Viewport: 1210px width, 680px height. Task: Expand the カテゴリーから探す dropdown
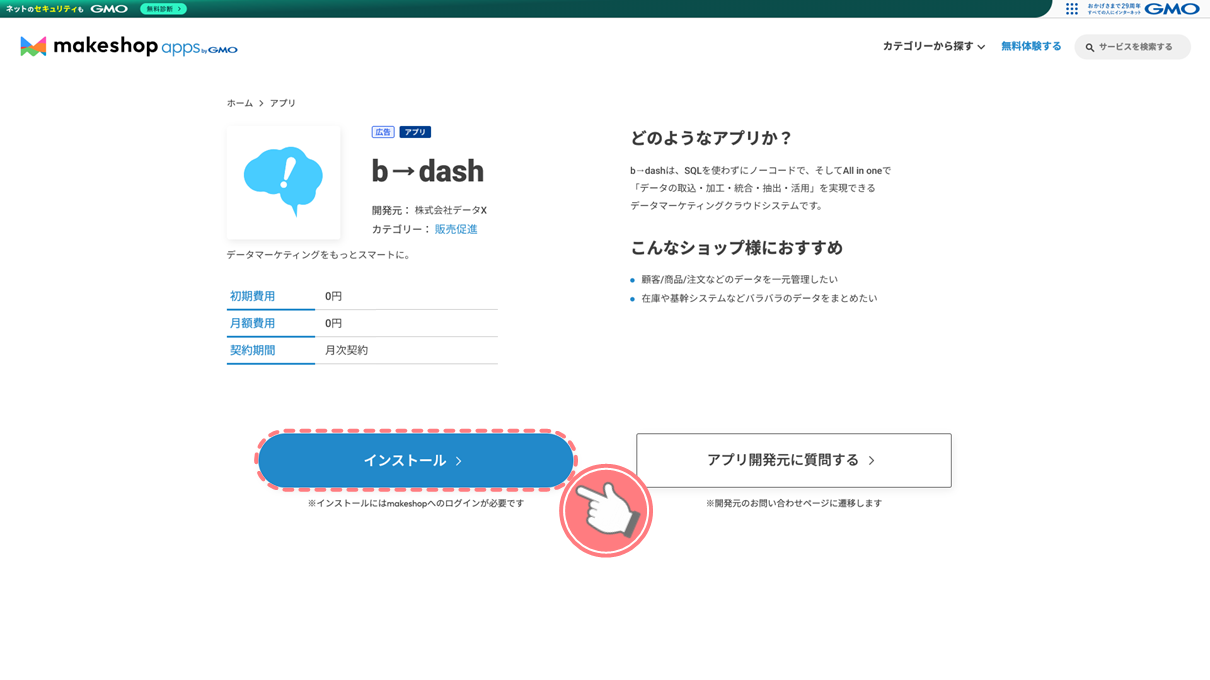927,46
